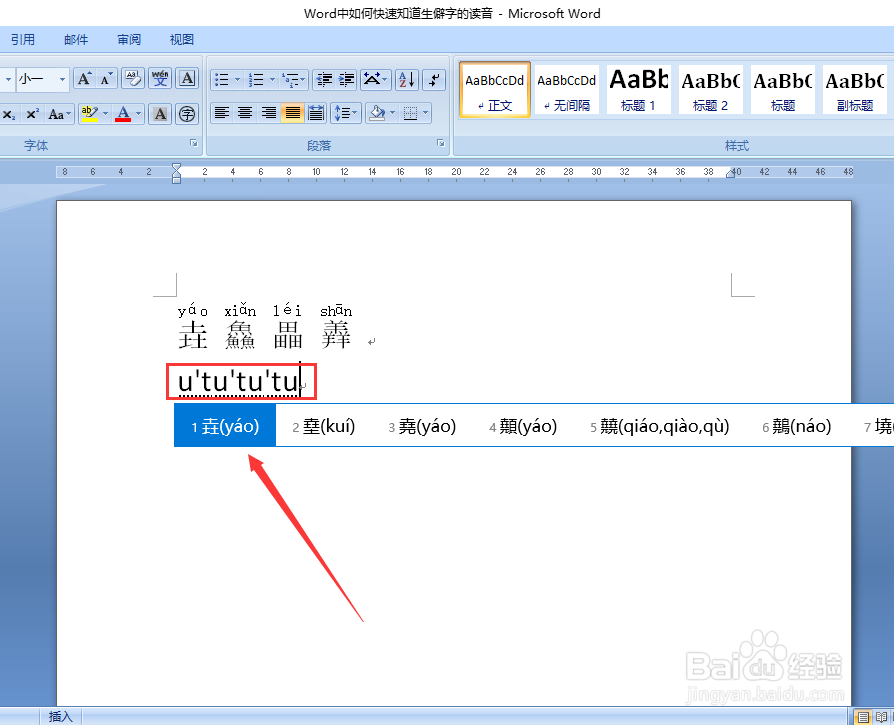Click the first-line indent ruler marker
The width and height of the screenshot is (894, 725).
176,167
